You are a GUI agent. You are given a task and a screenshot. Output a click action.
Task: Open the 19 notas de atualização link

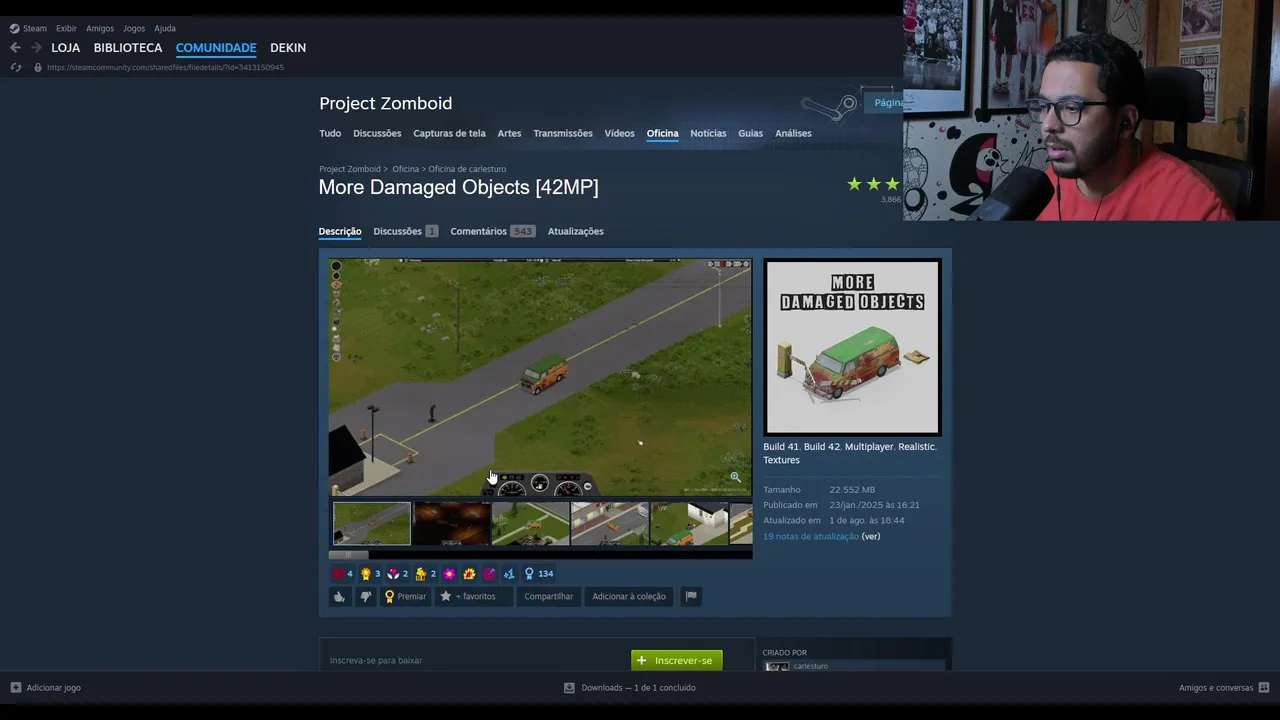(x=811, y=536)
